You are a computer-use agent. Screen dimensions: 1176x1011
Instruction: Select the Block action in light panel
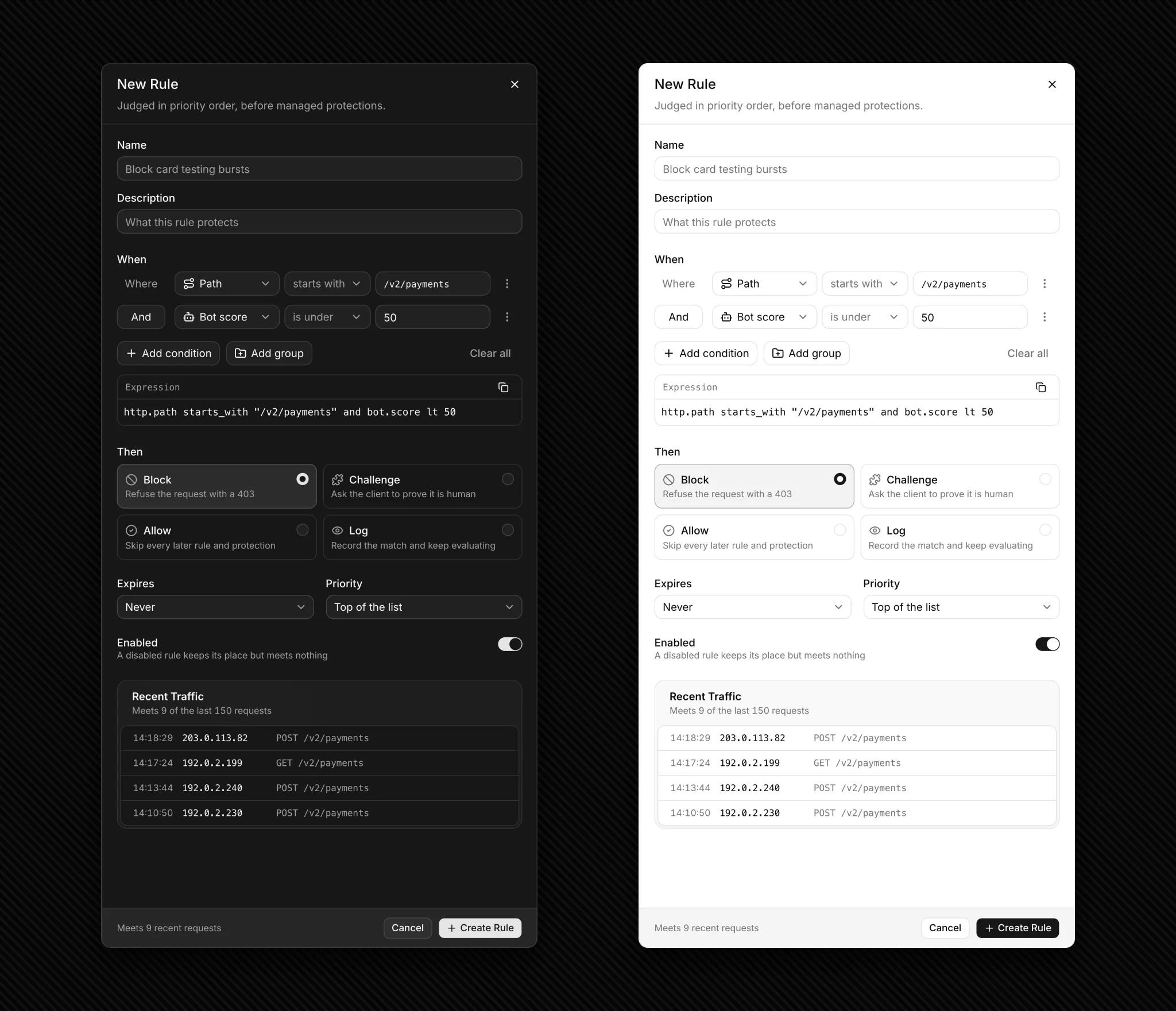point(754,486)
